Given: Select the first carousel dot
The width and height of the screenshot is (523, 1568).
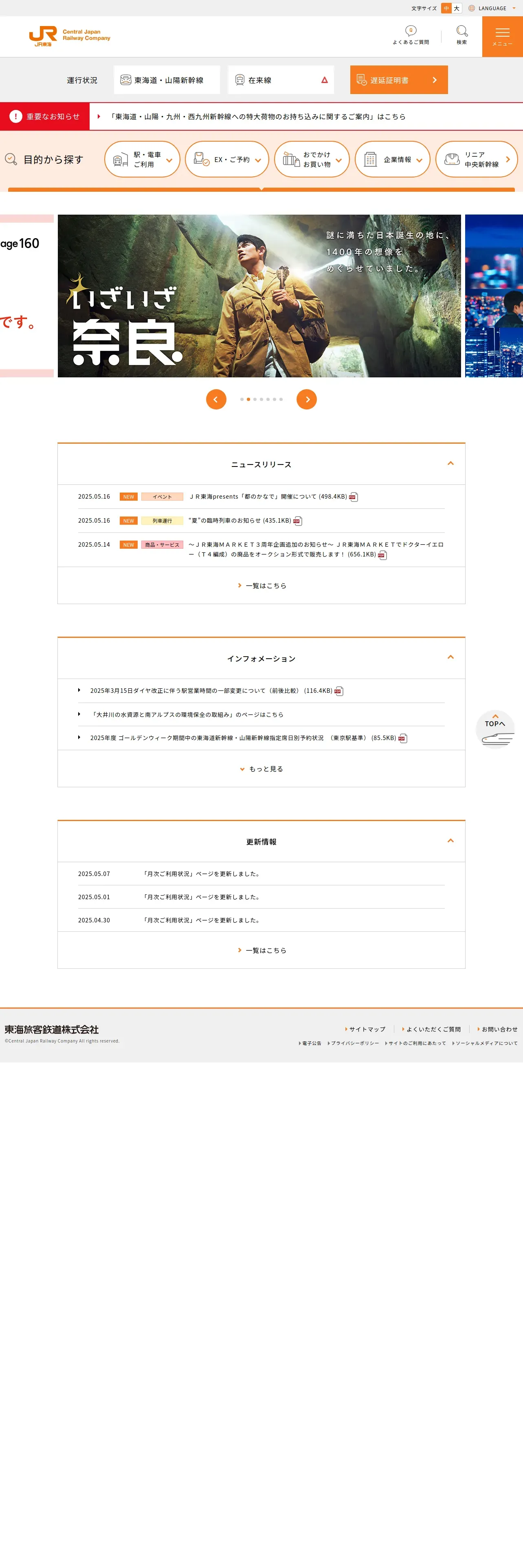Looking at the screenshot, I should pyautogui.click(x=242, y=399).
